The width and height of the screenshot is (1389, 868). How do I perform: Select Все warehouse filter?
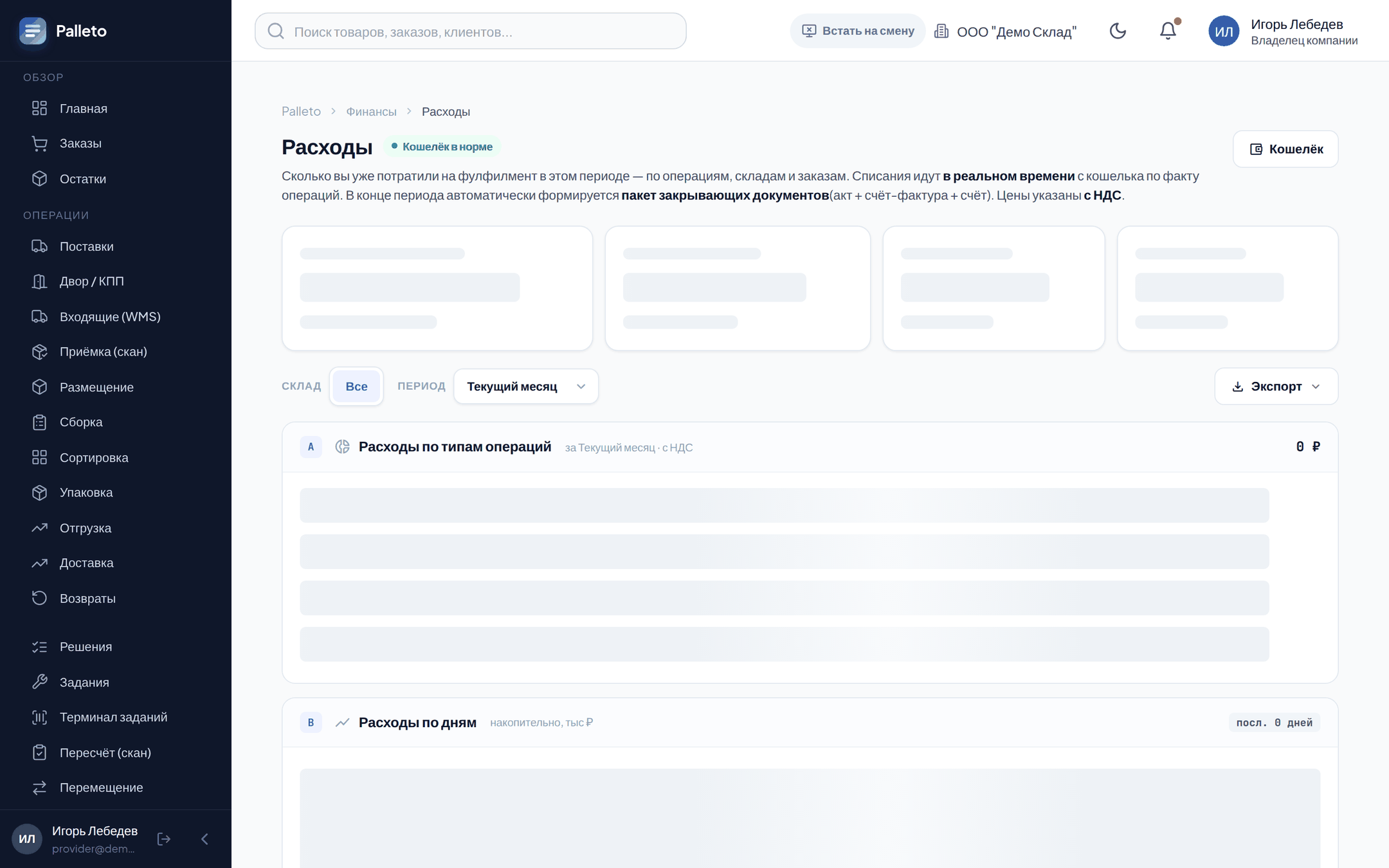coord(356,386)
